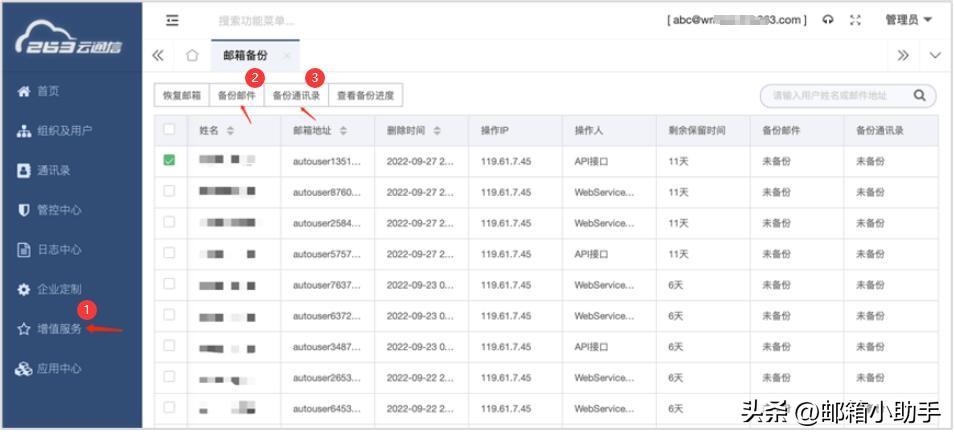Check the autouser8760 row checkbox
The width and height of the screenshot is (954, 437).
tap(169, 191)
